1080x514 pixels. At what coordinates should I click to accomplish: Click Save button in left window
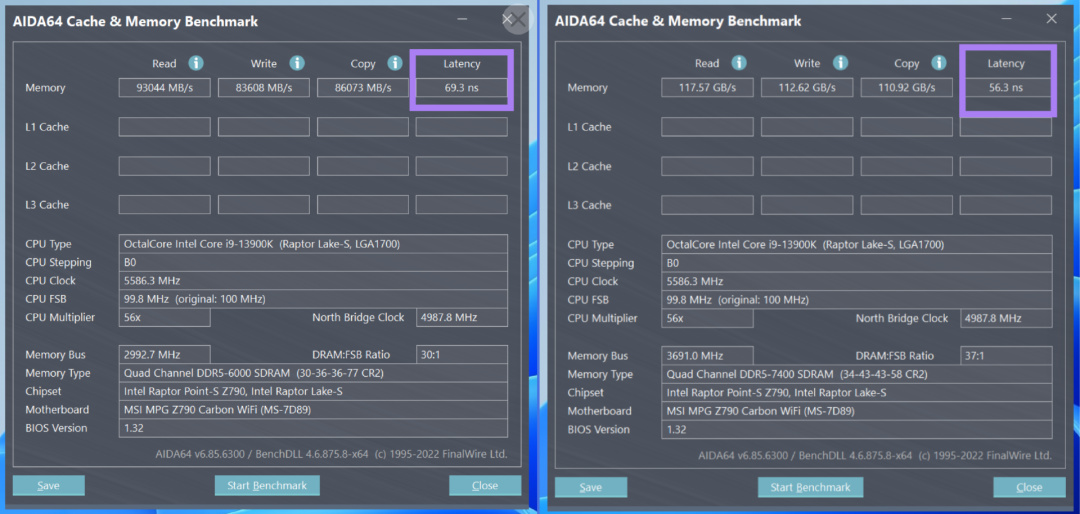pyautogui.click(x=48, y=485)
